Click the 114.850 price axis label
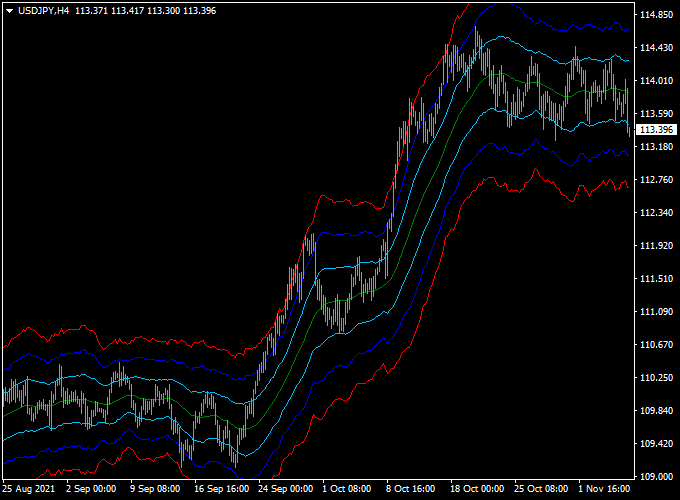The image size is (680, 500). click(656, 15)
